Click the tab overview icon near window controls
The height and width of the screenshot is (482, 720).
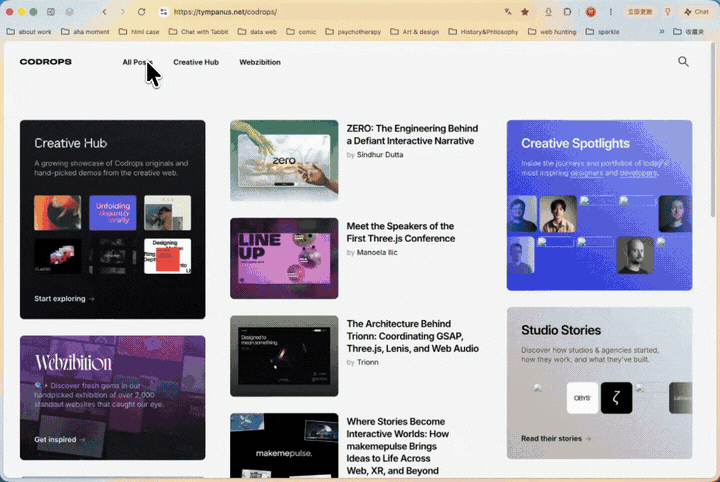coord(69,12)
